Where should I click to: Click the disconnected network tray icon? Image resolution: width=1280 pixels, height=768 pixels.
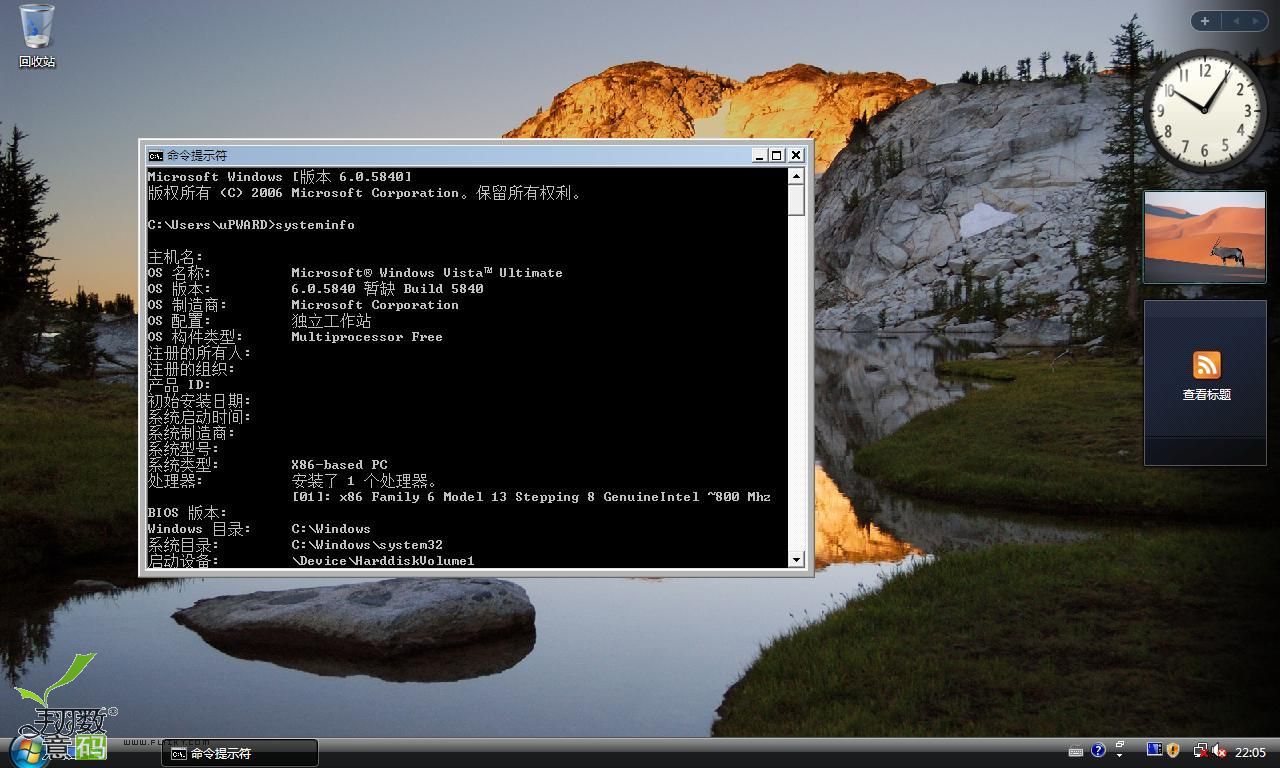1200,750
